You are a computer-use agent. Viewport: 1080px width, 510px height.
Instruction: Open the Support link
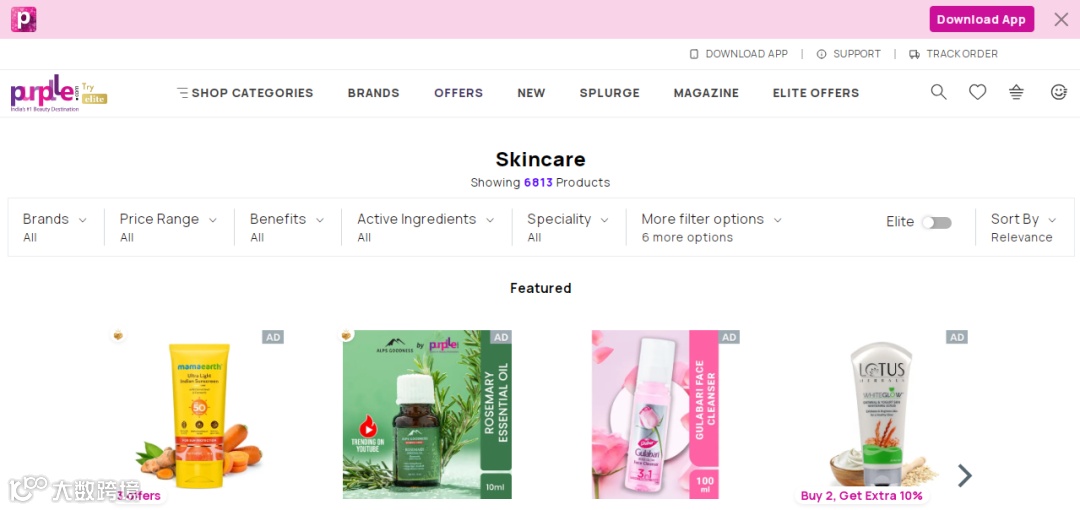tap(849, 54)
